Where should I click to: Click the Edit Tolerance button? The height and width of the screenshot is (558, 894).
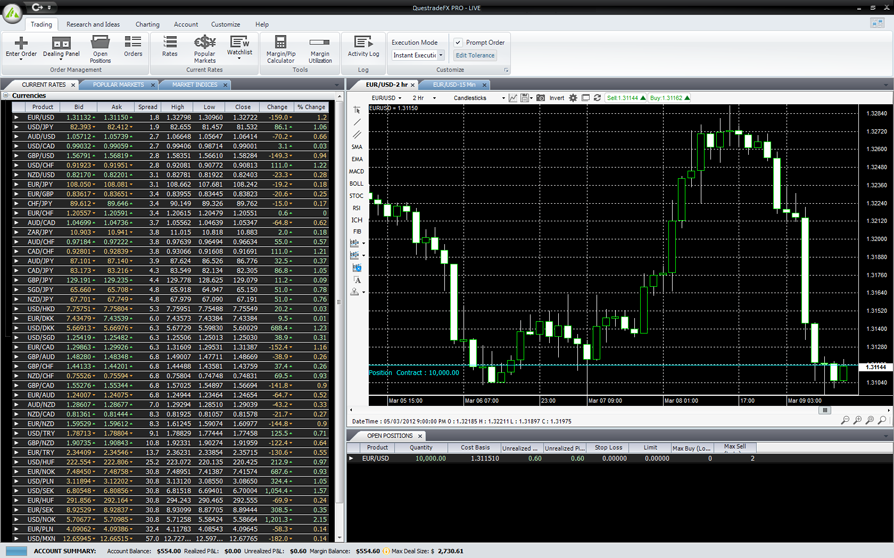click(475, 55)
